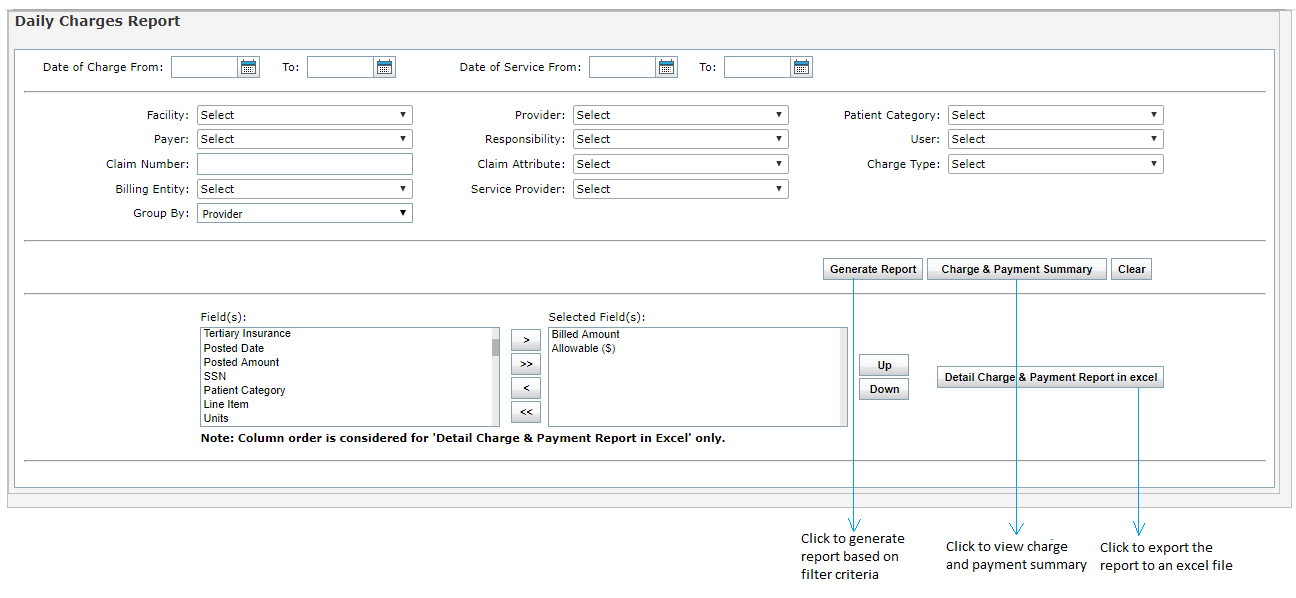The image size is (1296, 598).
Task: Expand the Group By dropdown
Action: 304,213
